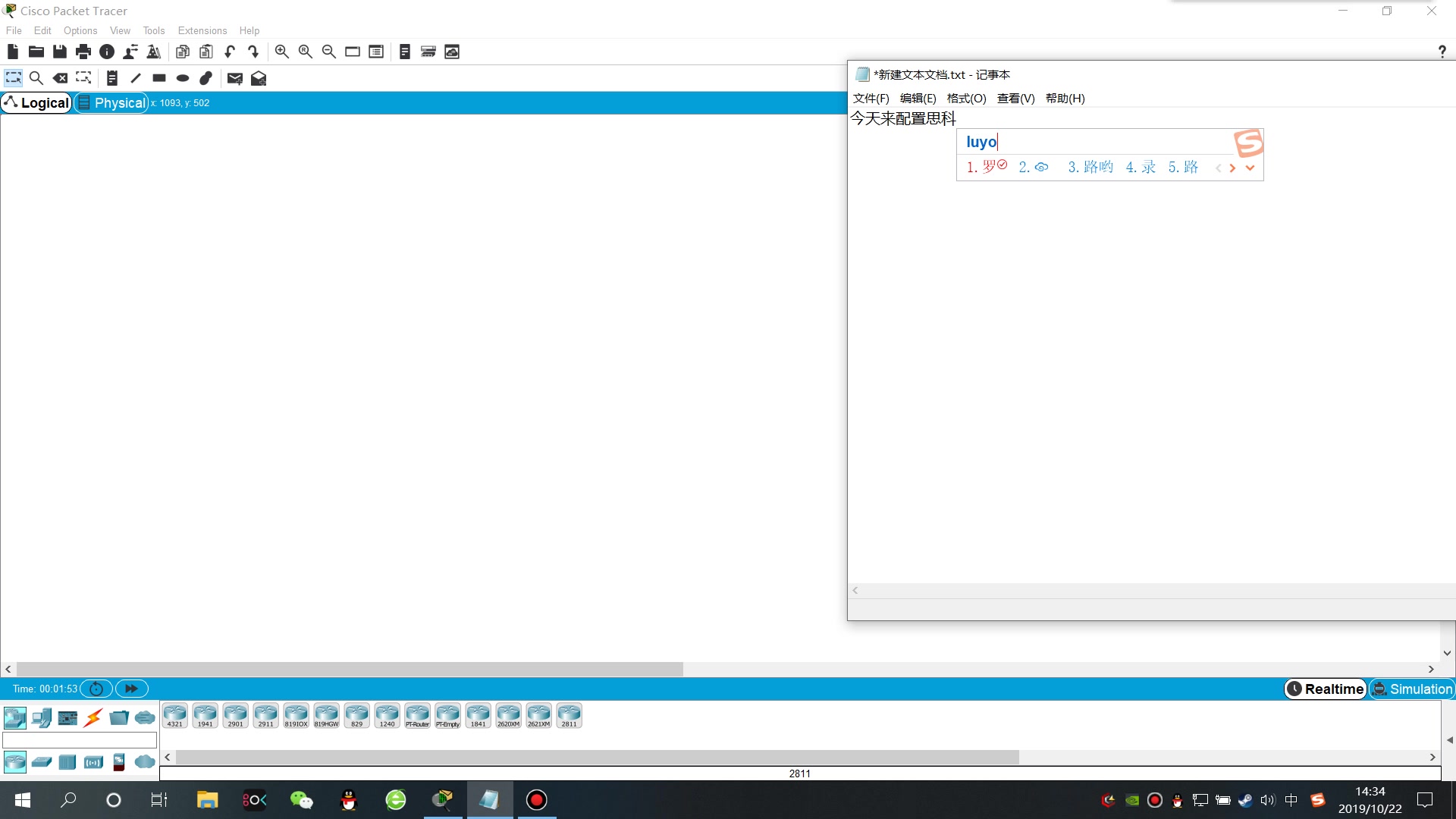
Task: Place a note with the Note tool
Action: (x=112, y=78)
